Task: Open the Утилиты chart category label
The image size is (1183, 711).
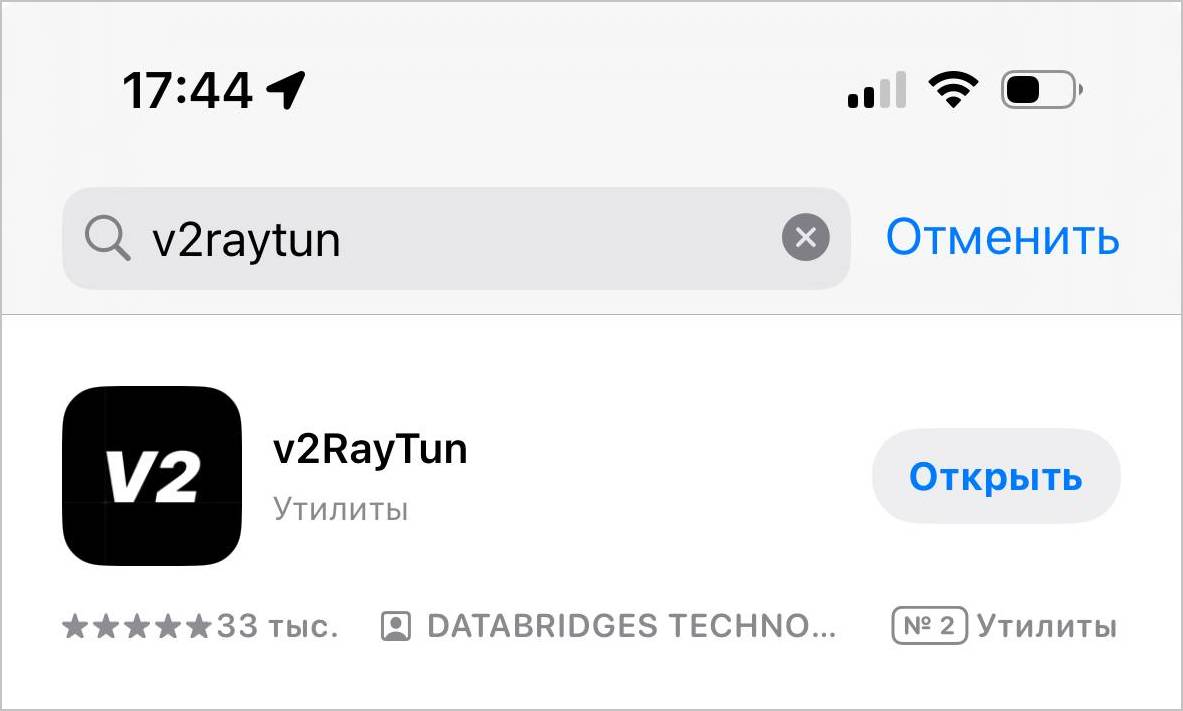Action: [1047, 626]
